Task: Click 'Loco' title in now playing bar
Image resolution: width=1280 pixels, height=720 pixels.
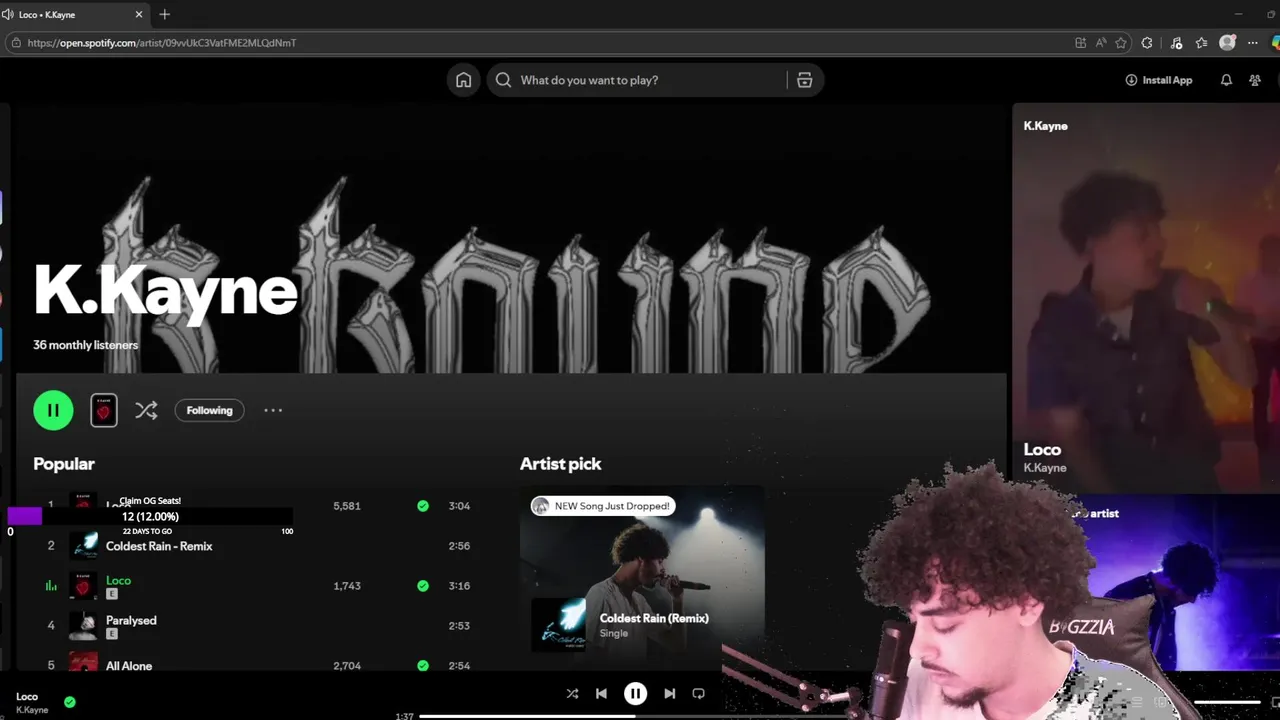Action: point(27,697)
